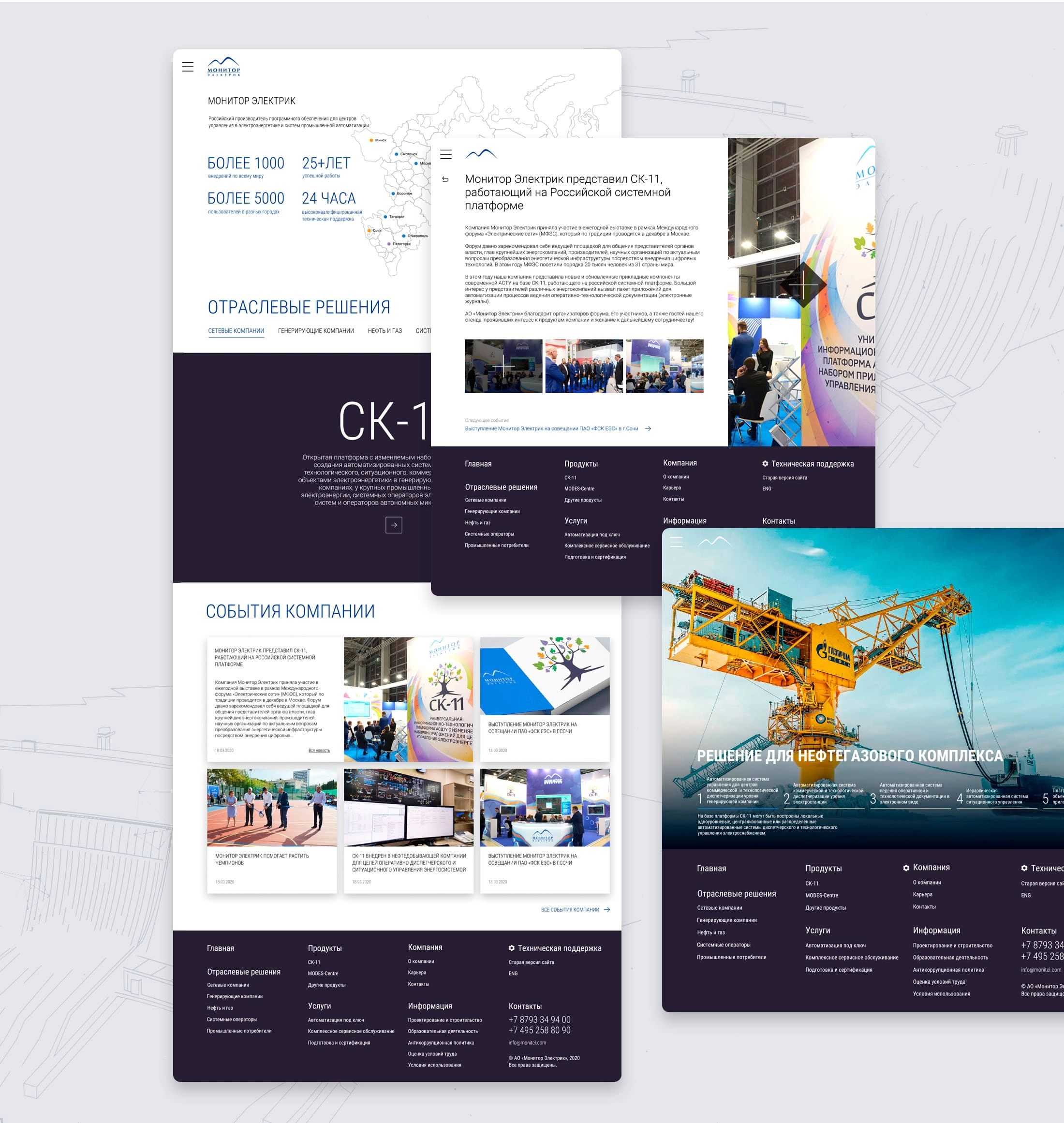Click MODES-Centre link in homepage footer
The width and height of the screenshot is (1064, 1123).
323,973
